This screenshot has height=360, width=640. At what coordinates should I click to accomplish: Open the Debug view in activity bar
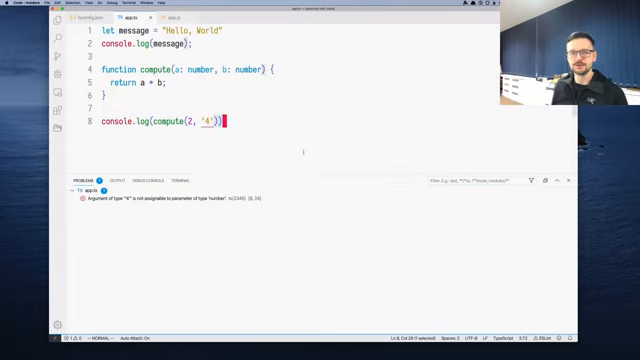(x=58, y=74)
